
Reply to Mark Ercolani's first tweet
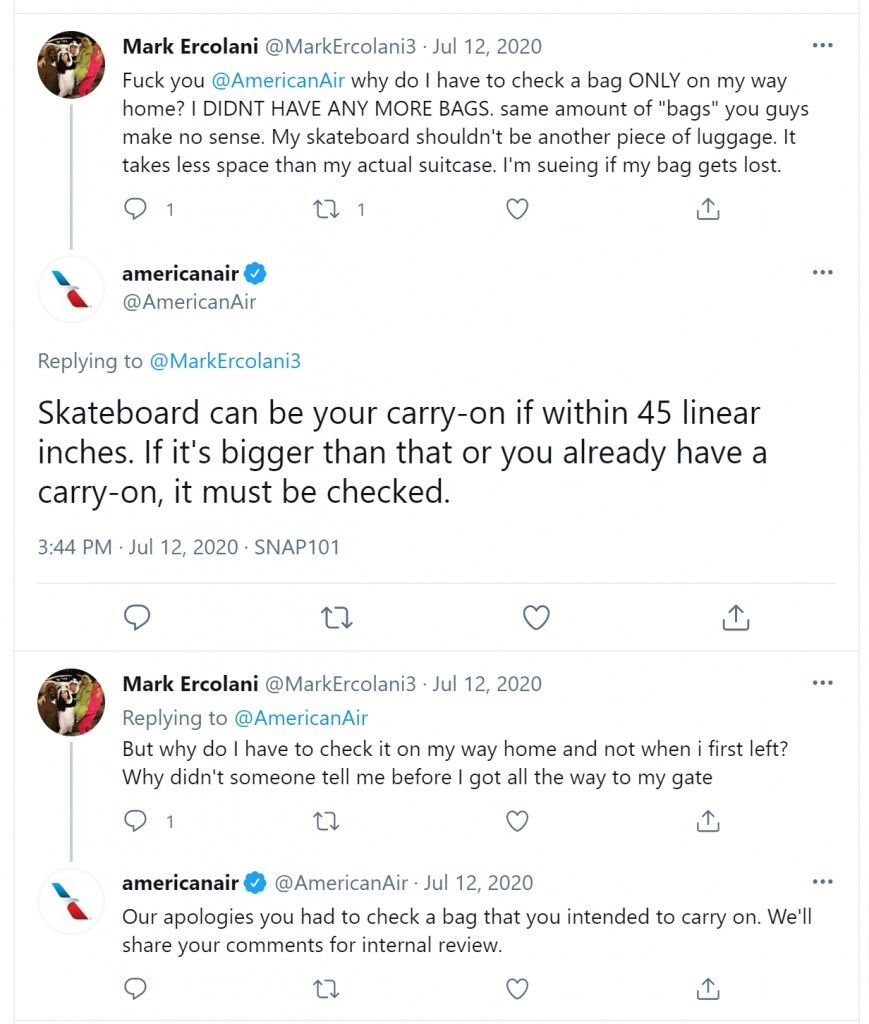(135, 209)
